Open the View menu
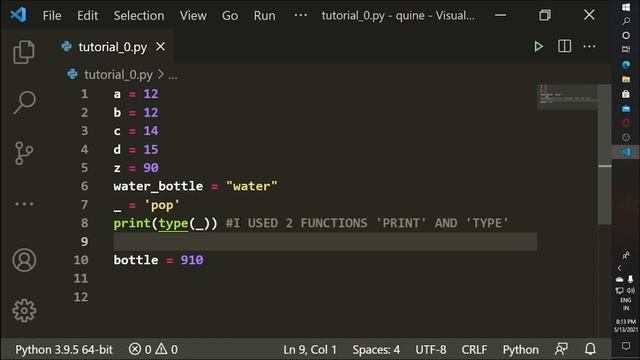The image size is (640, 360). 193,16
